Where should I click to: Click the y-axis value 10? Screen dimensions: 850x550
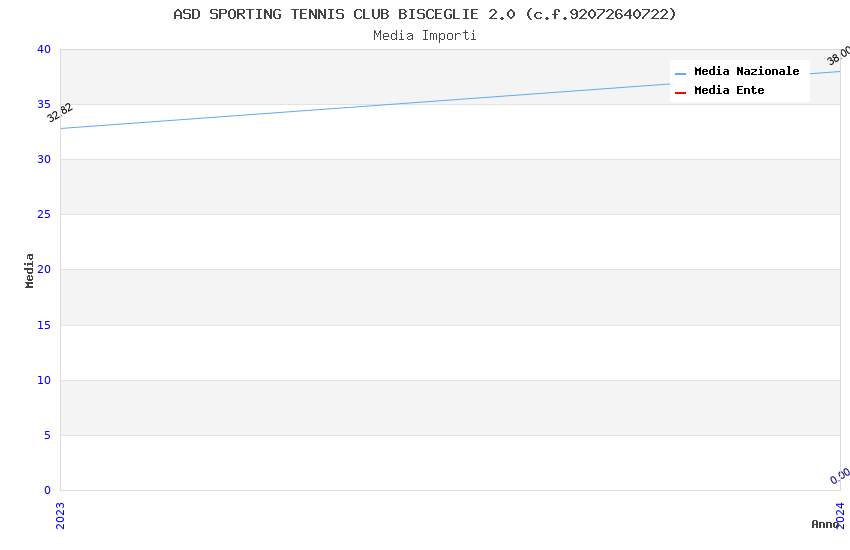point(44,380)
